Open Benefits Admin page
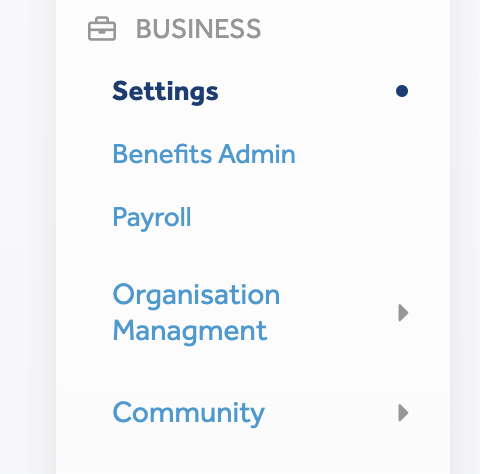480x474 pixels. (x=204, y=154)
